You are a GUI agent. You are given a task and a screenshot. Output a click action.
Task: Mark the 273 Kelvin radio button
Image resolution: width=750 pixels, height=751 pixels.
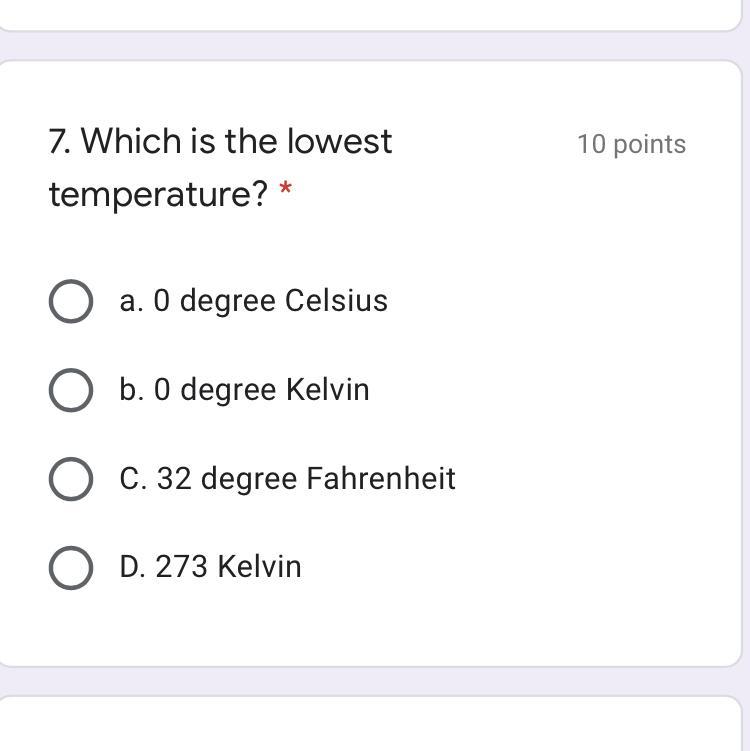tap(71, 567)
